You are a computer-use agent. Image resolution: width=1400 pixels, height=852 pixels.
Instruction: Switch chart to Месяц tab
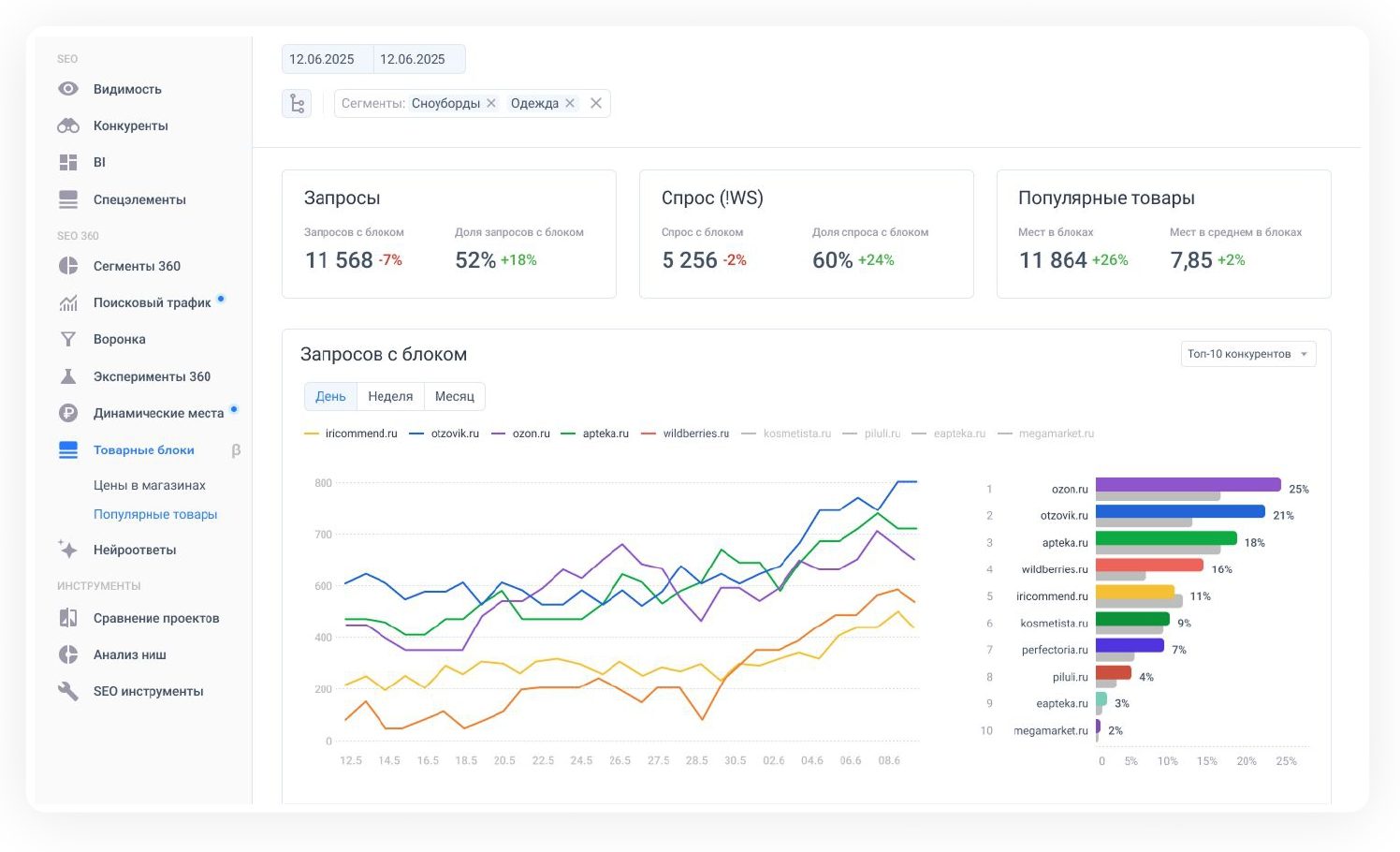(454, 396)
